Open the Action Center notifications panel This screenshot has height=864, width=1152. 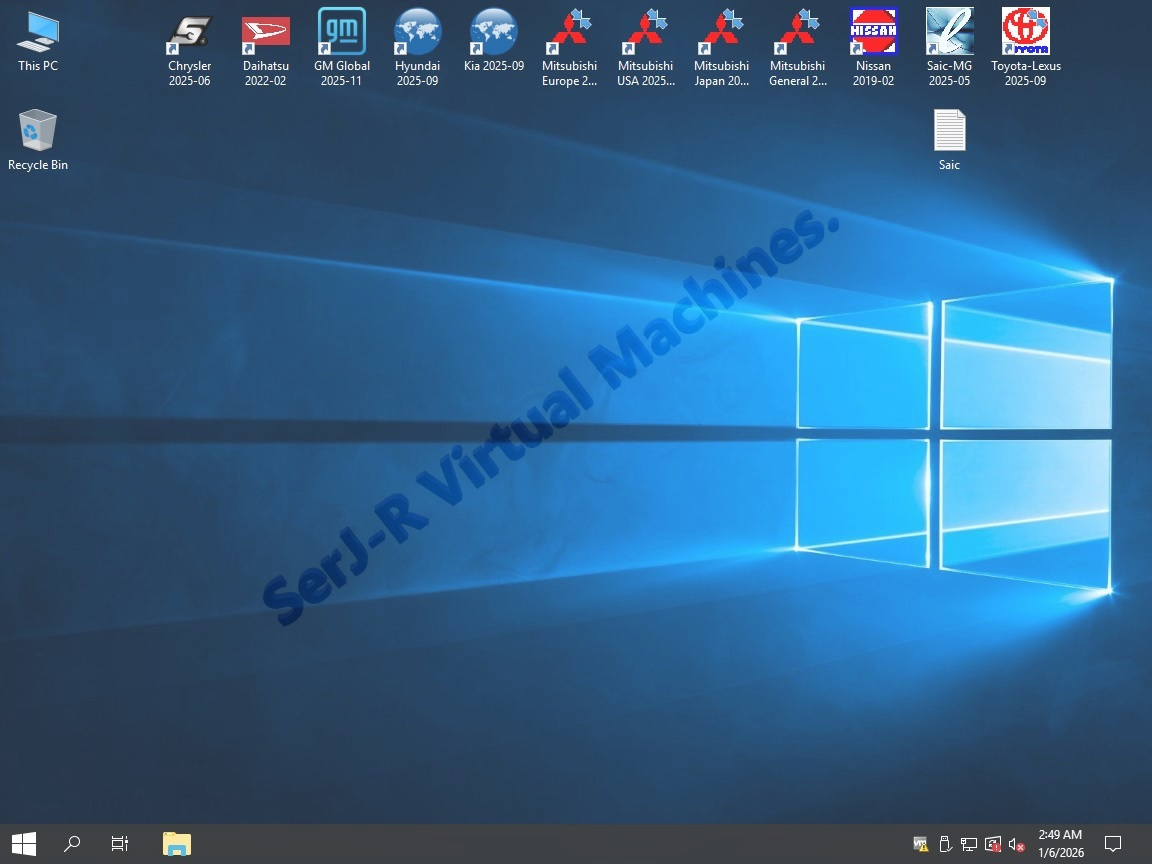coord(1112,844)
